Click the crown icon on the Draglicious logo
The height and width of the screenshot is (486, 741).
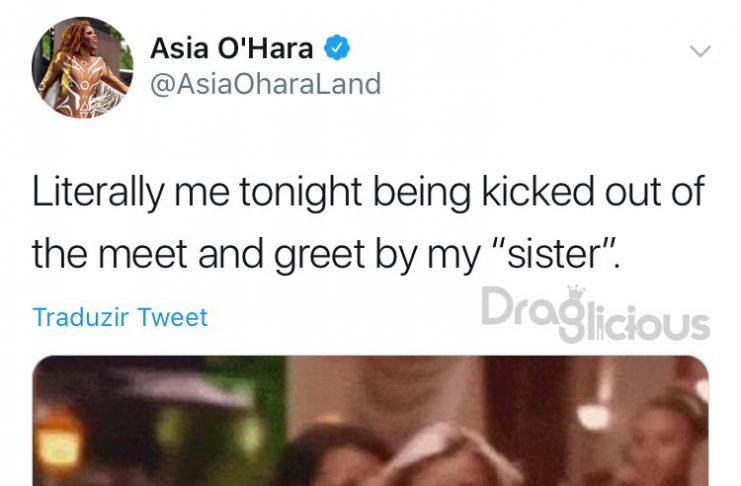(x=576, y=291)
